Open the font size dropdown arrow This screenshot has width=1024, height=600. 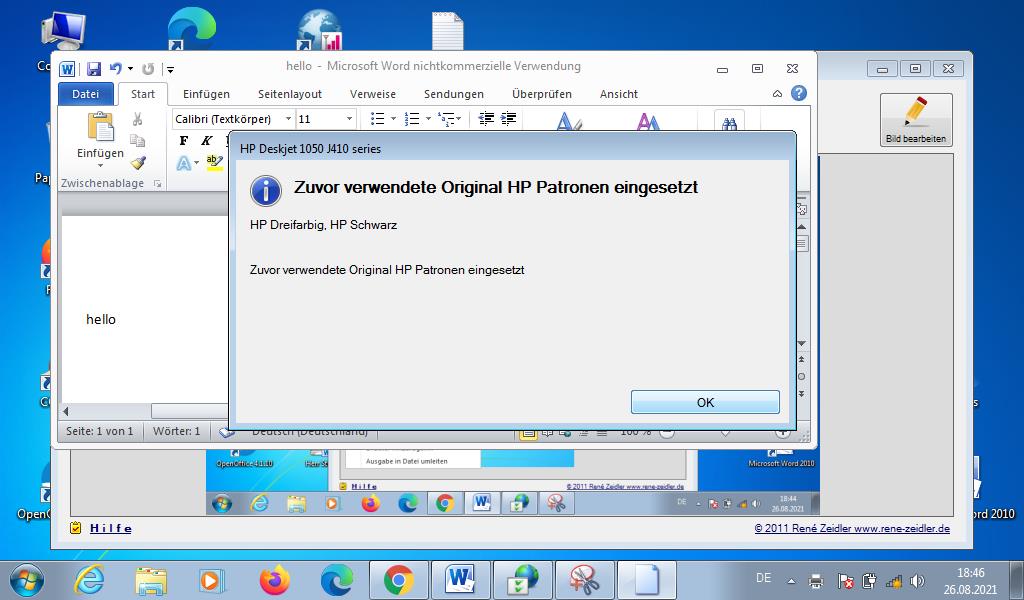point(349,119)
